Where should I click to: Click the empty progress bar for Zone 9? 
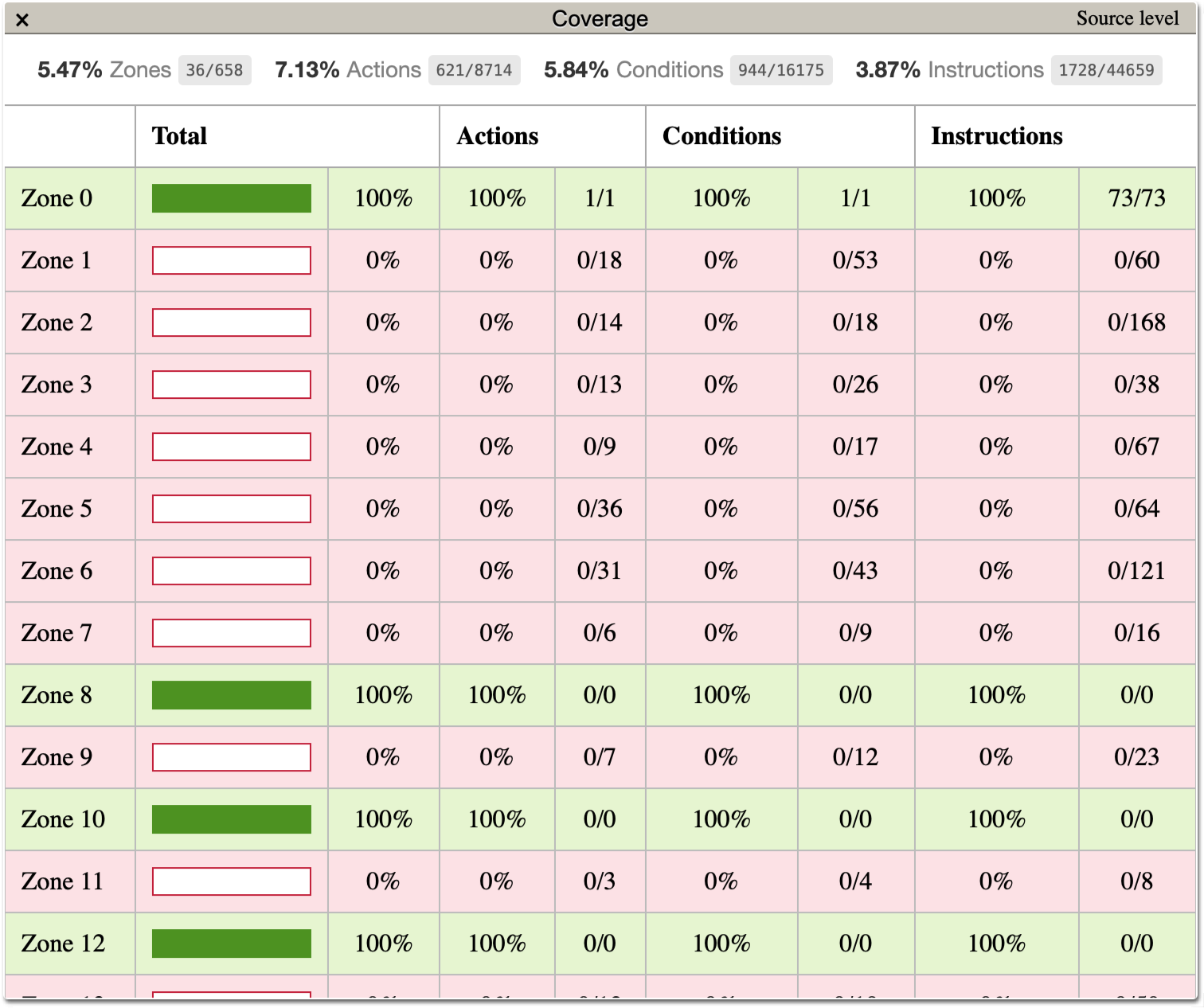[232, 757]
